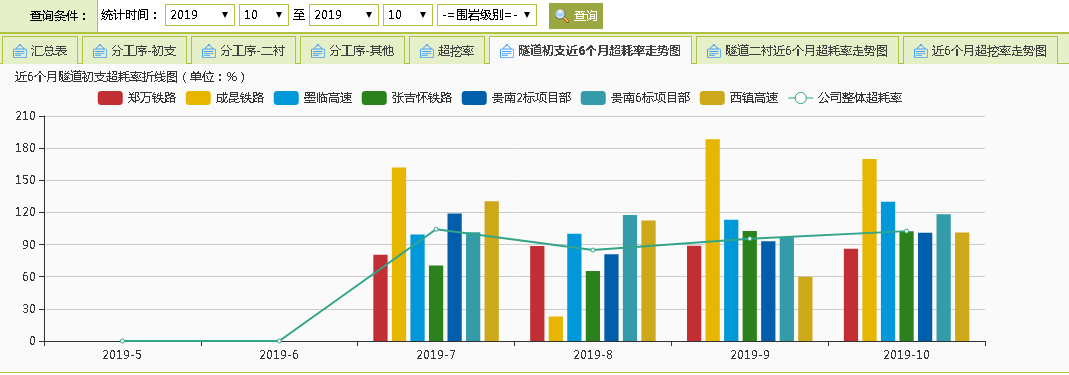Click the 张吉怀铁路 legend label

421,98
